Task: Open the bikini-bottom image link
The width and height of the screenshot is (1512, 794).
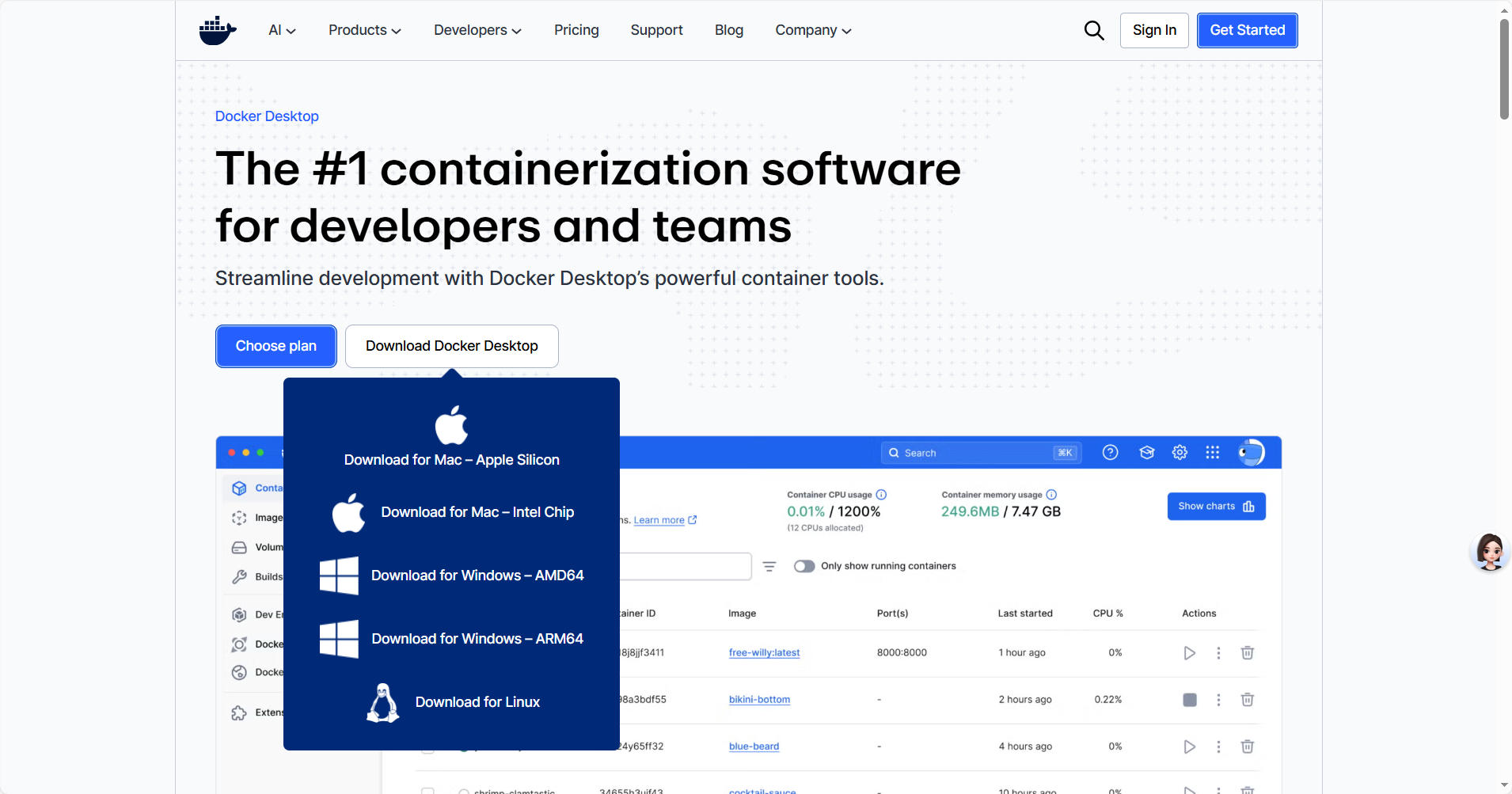Action: pyautogui.click(x=759, y=700)
